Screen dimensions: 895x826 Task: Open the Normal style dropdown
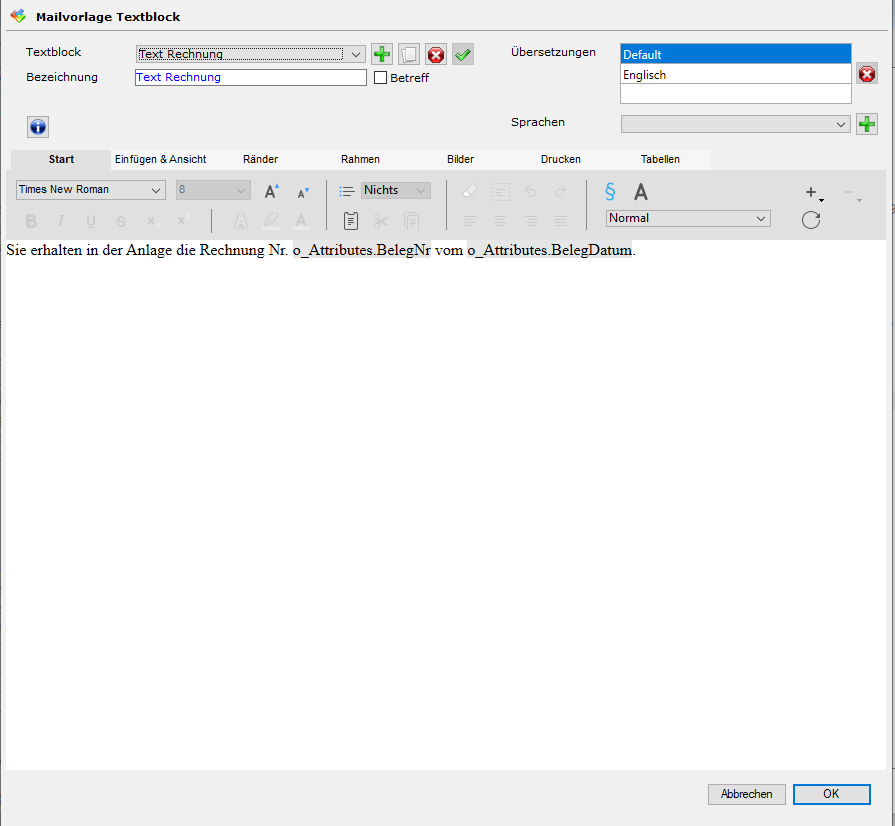(760, 218)
